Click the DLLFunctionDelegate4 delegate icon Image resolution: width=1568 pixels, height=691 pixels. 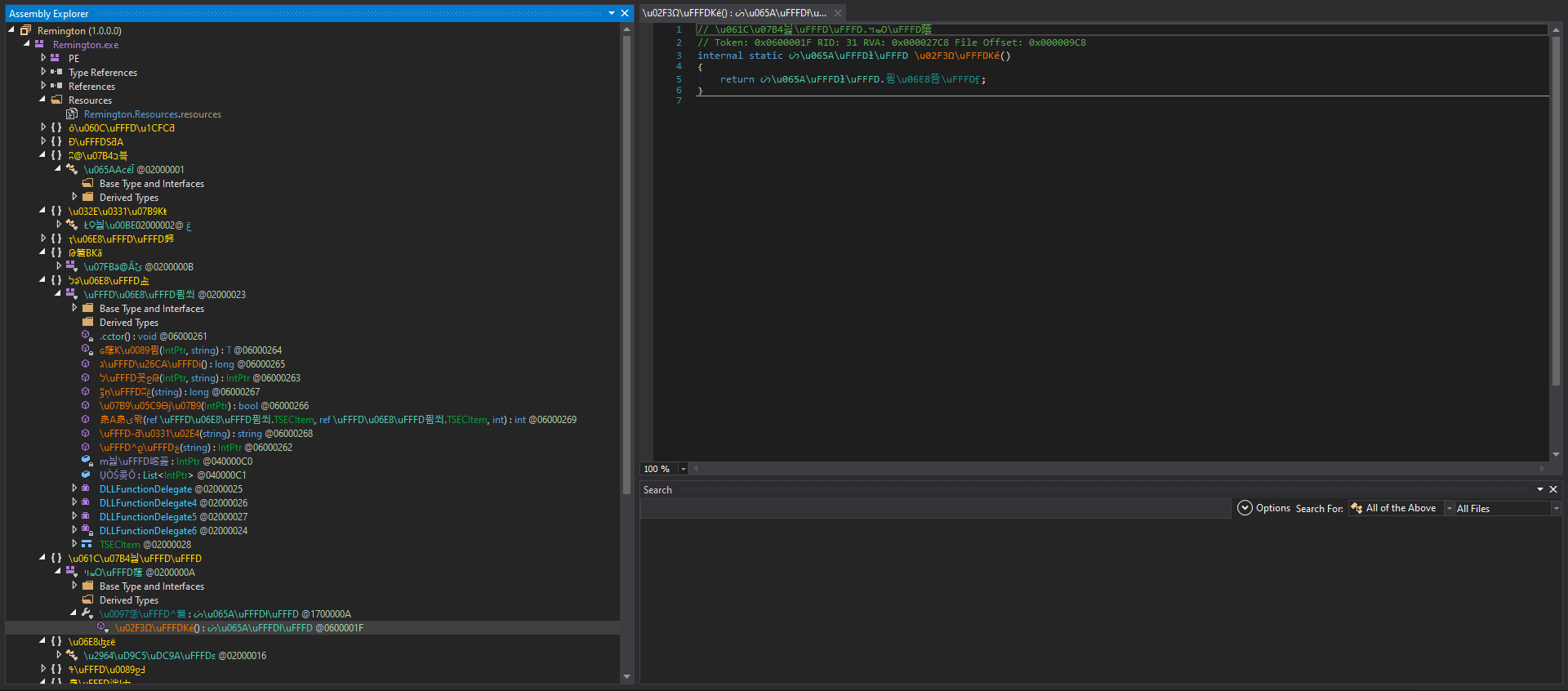(x=87, y=503)
